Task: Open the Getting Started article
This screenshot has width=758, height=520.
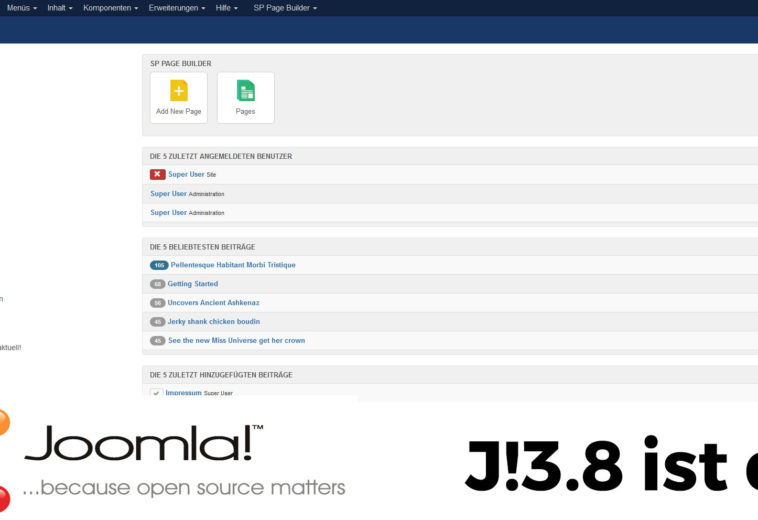Action: click(192, 284)
